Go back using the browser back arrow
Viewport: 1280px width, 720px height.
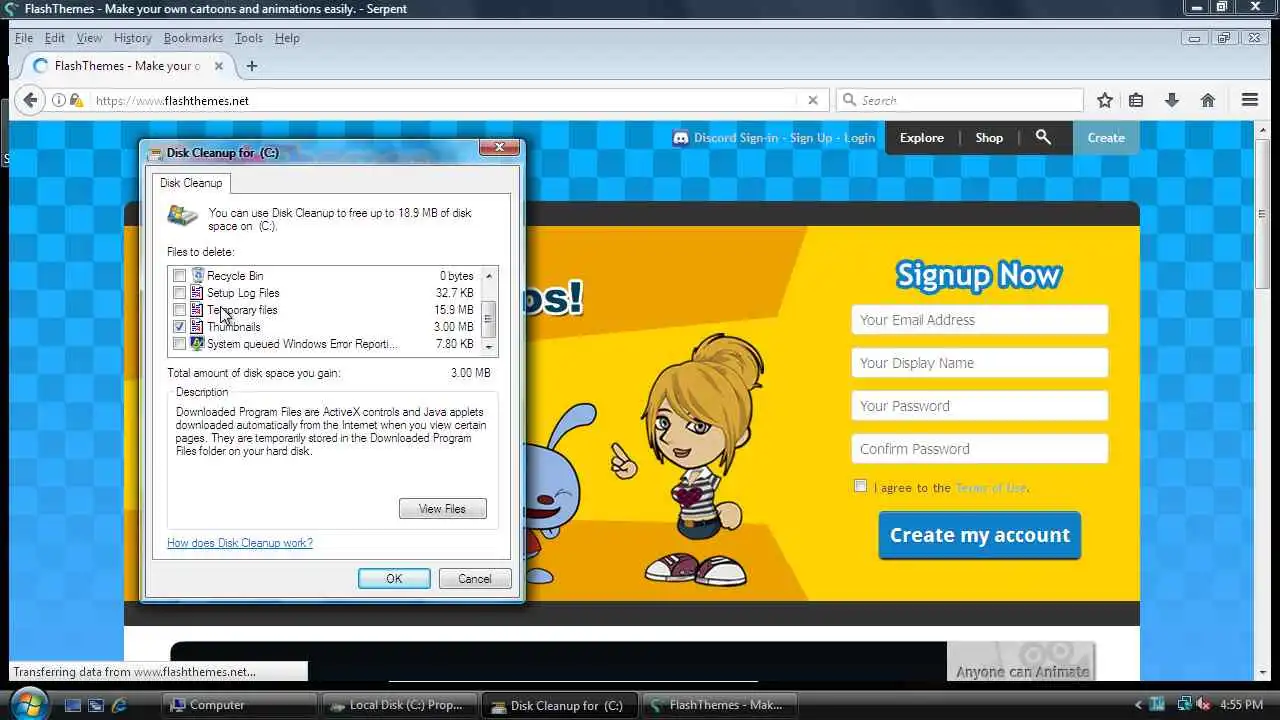[x=30, y=100]
